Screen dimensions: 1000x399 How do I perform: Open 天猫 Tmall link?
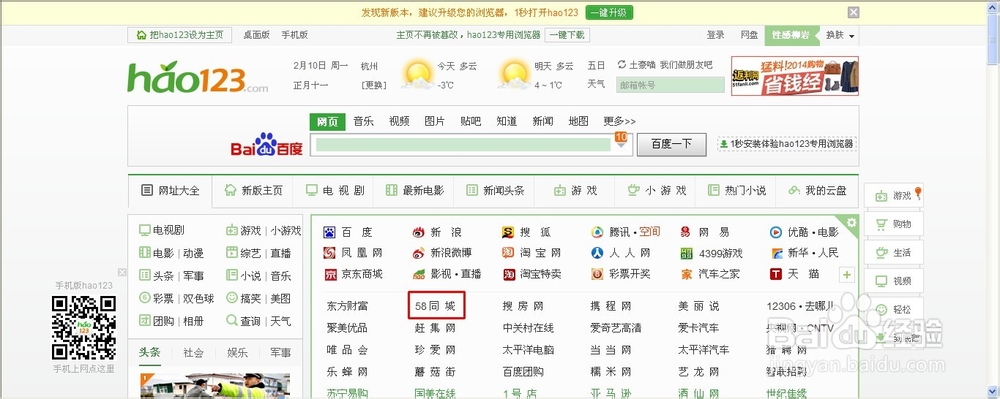794,274
